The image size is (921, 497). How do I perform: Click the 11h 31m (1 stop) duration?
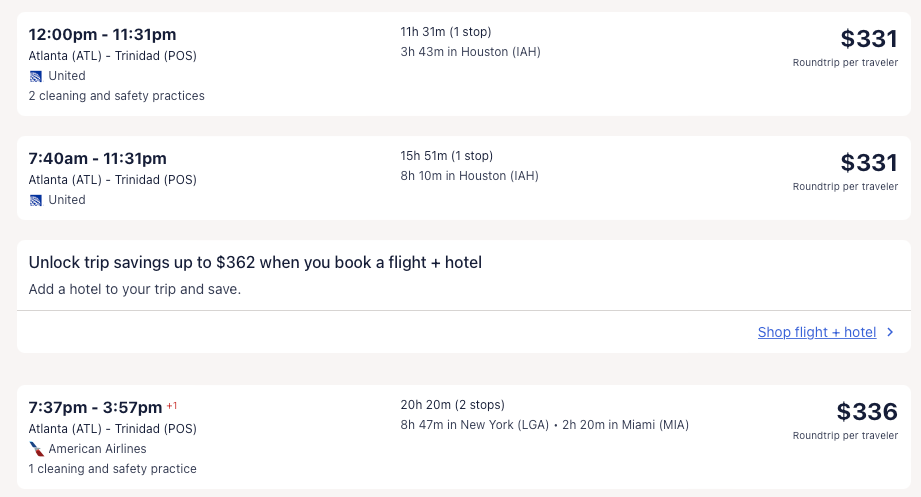click(x=445, y=32)
